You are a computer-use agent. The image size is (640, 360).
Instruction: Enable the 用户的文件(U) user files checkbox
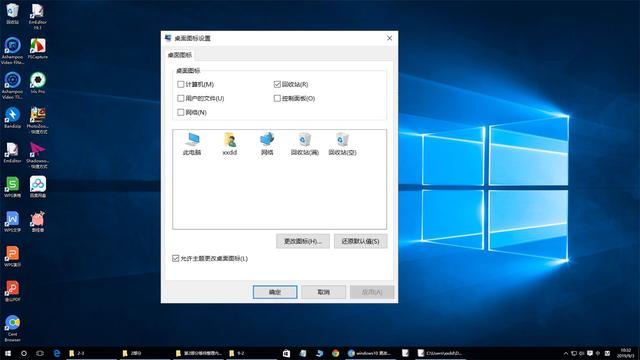coord(181,98)
